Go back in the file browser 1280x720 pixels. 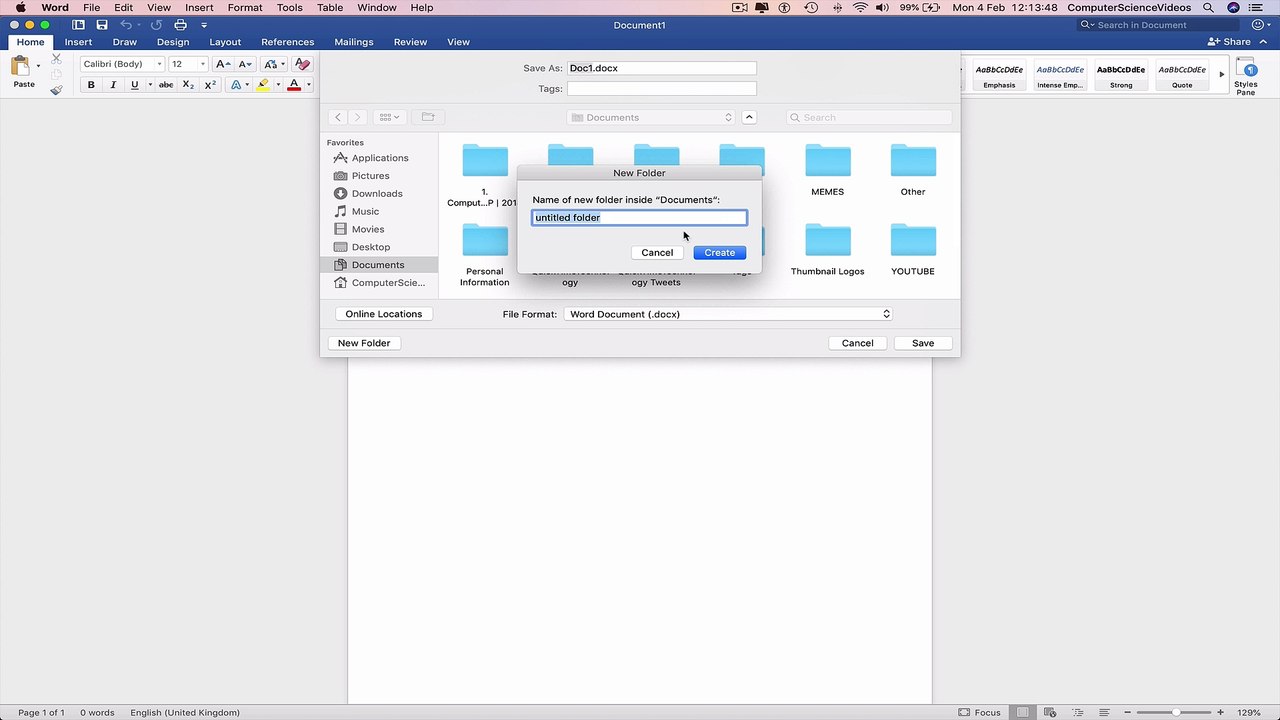(338, 117)
